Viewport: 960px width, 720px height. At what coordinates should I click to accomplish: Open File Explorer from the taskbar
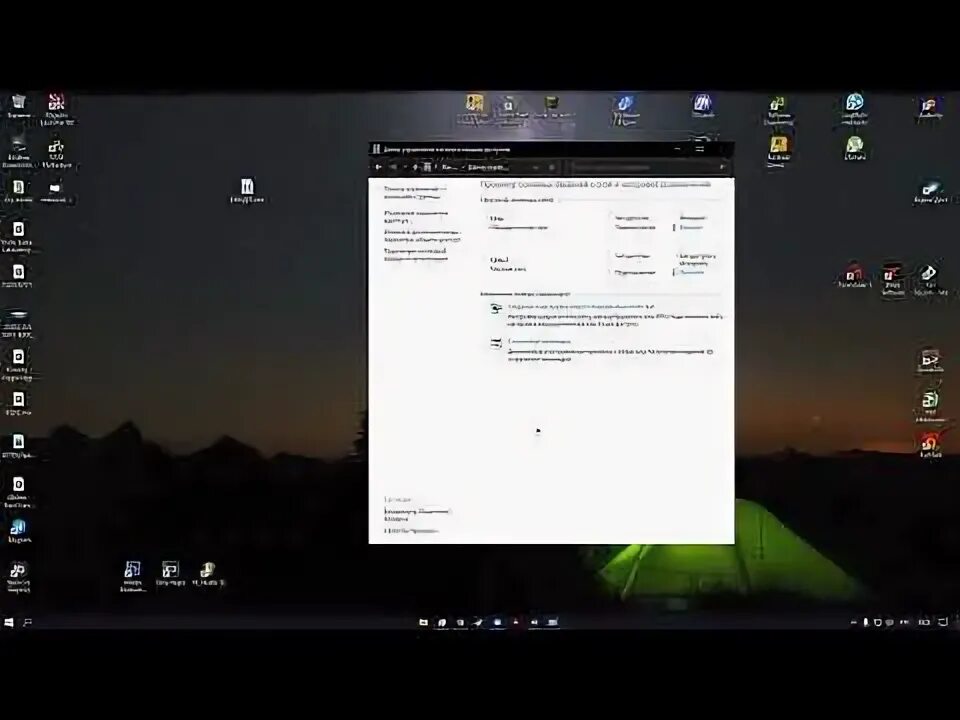pos(423,622)
